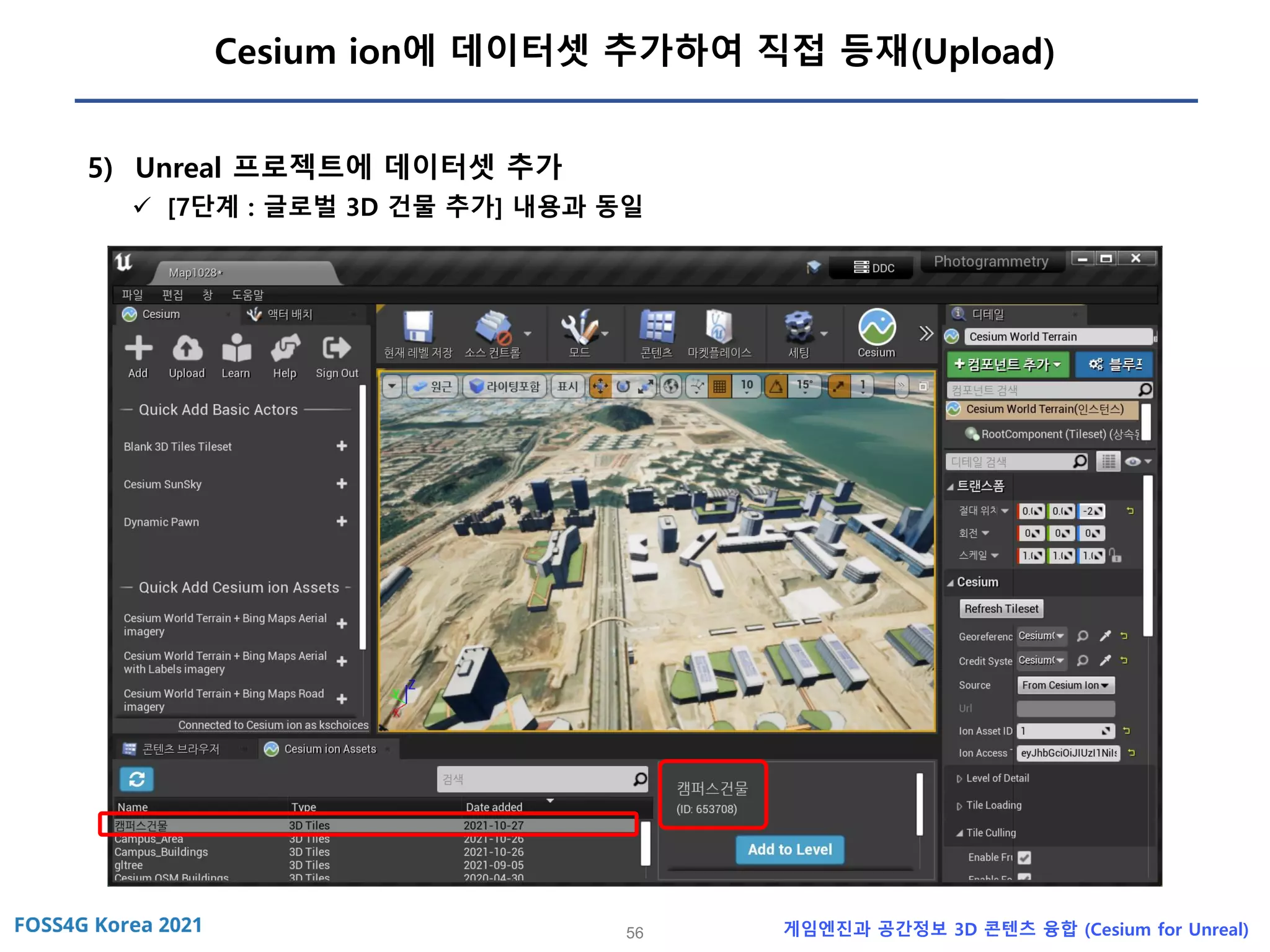The height and width of the screenshot is (952, 1270).
Task: Select the rotate gizmo tool in viewport
Action: (x=623, y=386)
